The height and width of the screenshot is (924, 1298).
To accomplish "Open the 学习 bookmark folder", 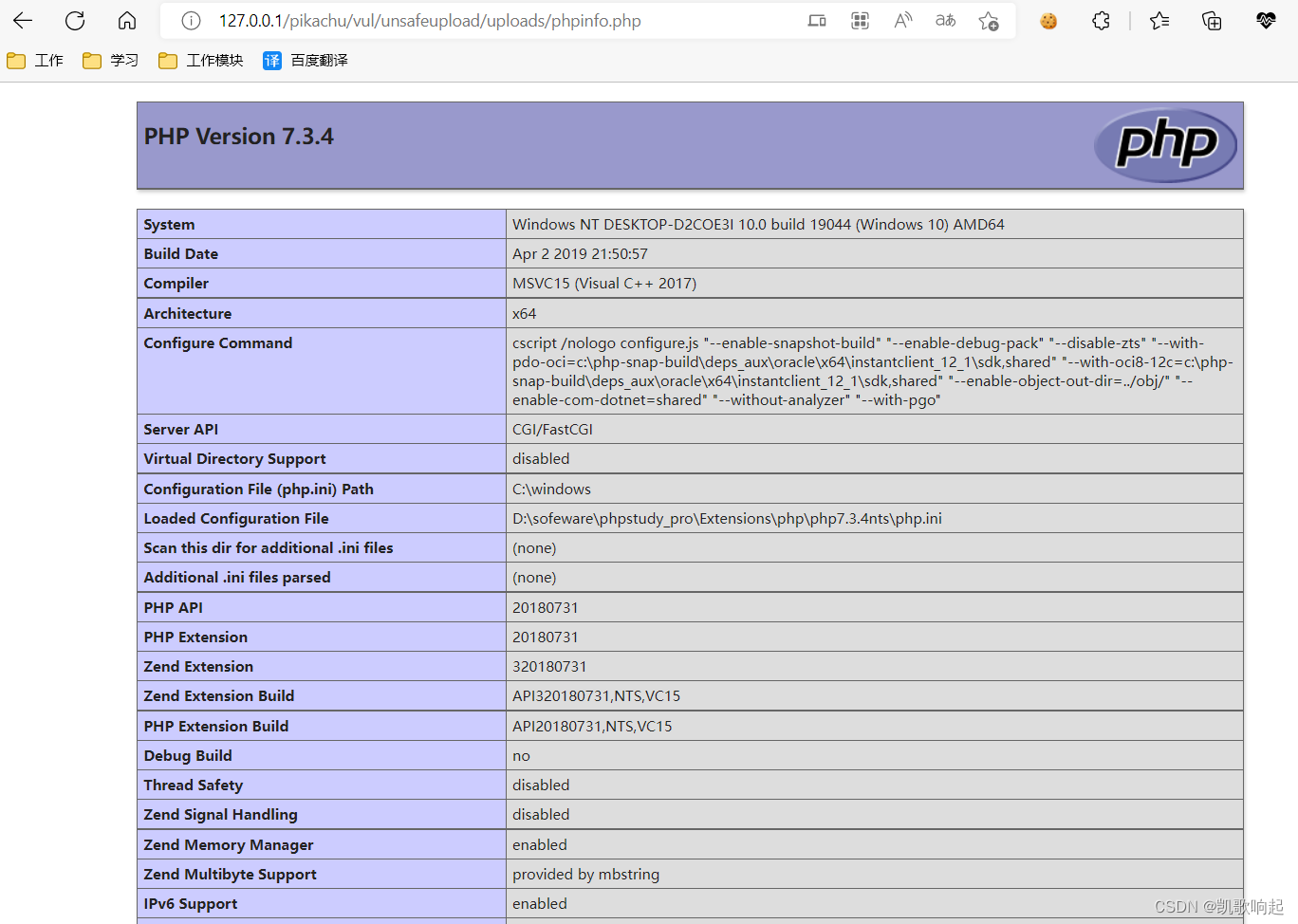I will tap(111, 61).
